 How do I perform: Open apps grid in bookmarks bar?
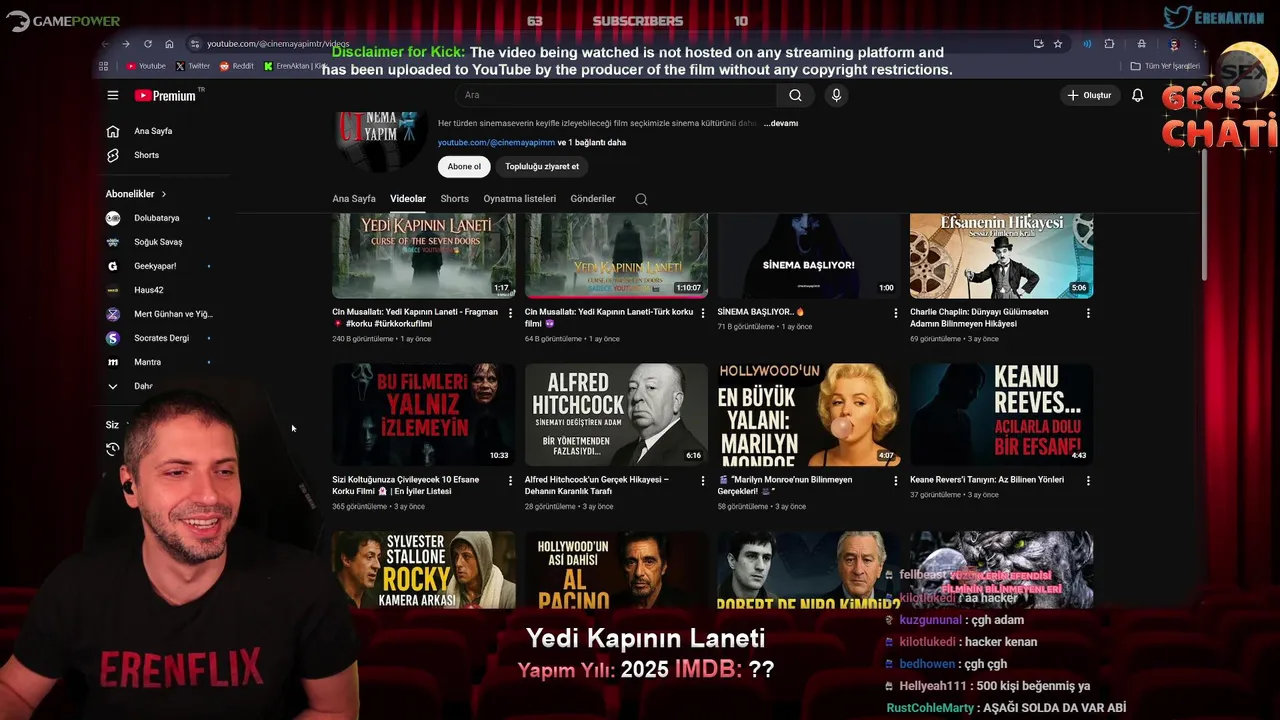pyautogui.click(x=103, y=66)
